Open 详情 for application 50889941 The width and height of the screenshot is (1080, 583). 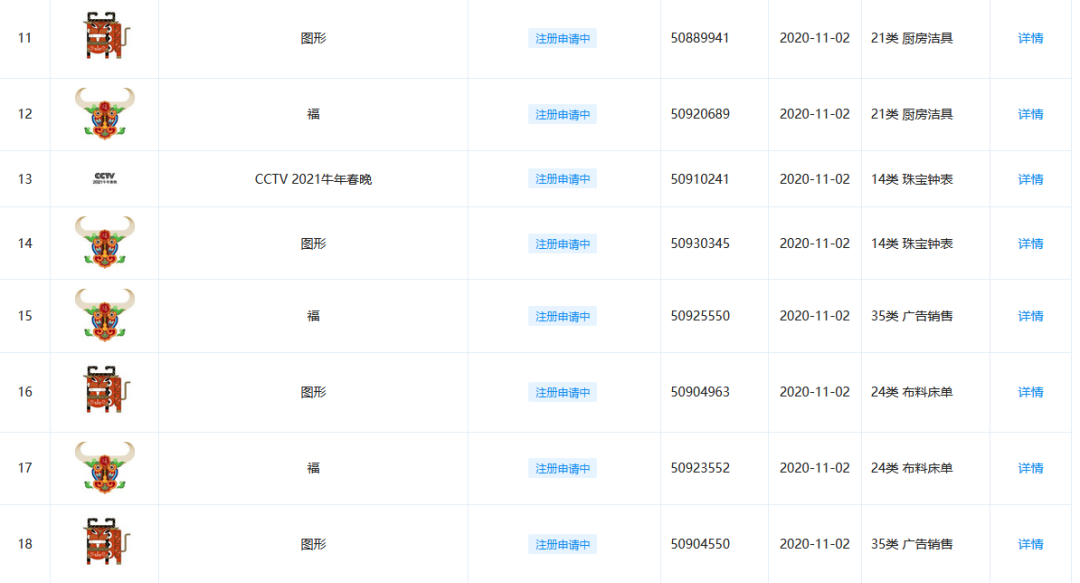click(1030, 38)
